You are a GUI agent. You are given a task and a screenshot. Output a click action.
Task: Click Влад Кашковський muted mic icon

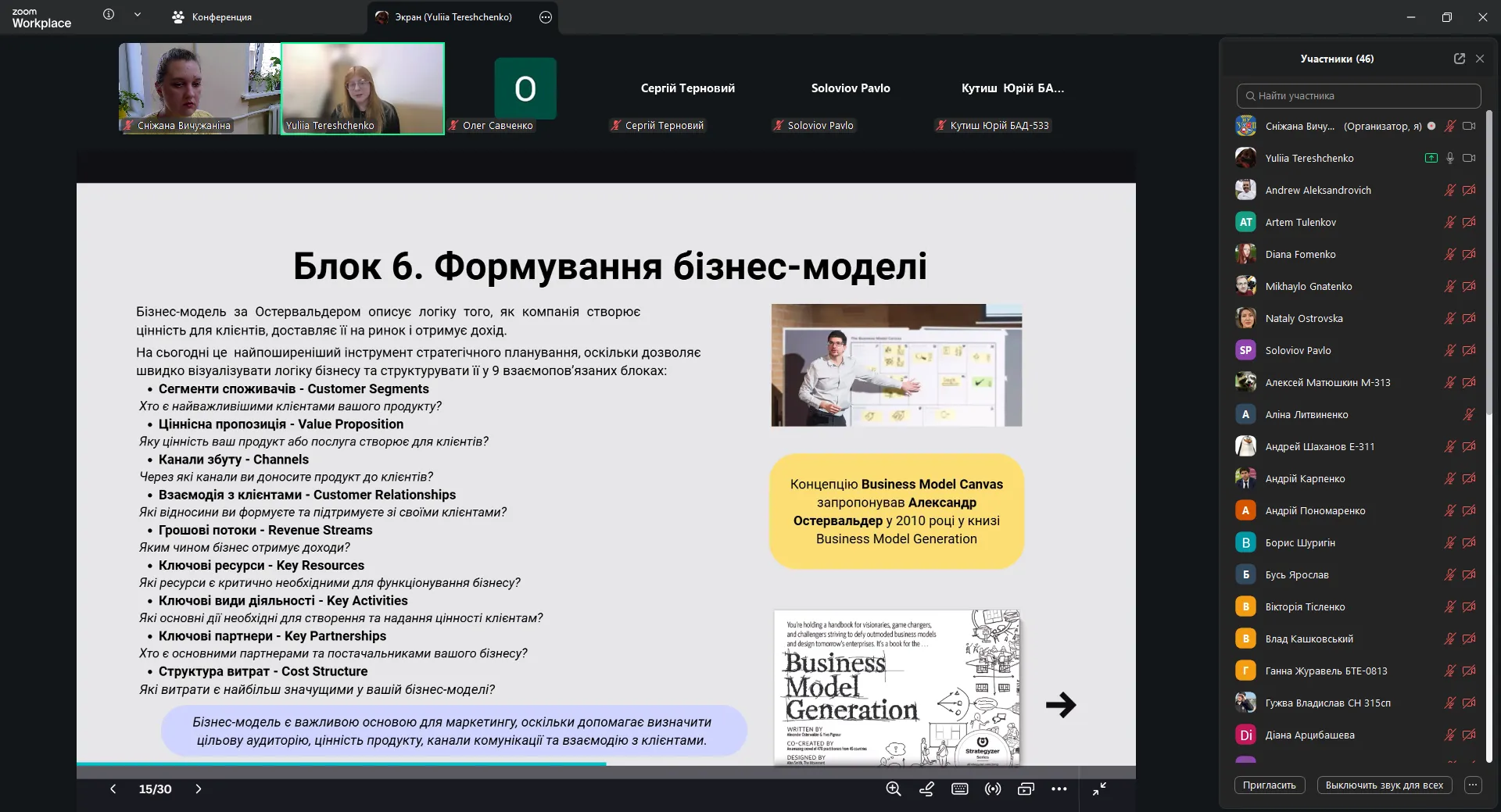(1449, 639)
